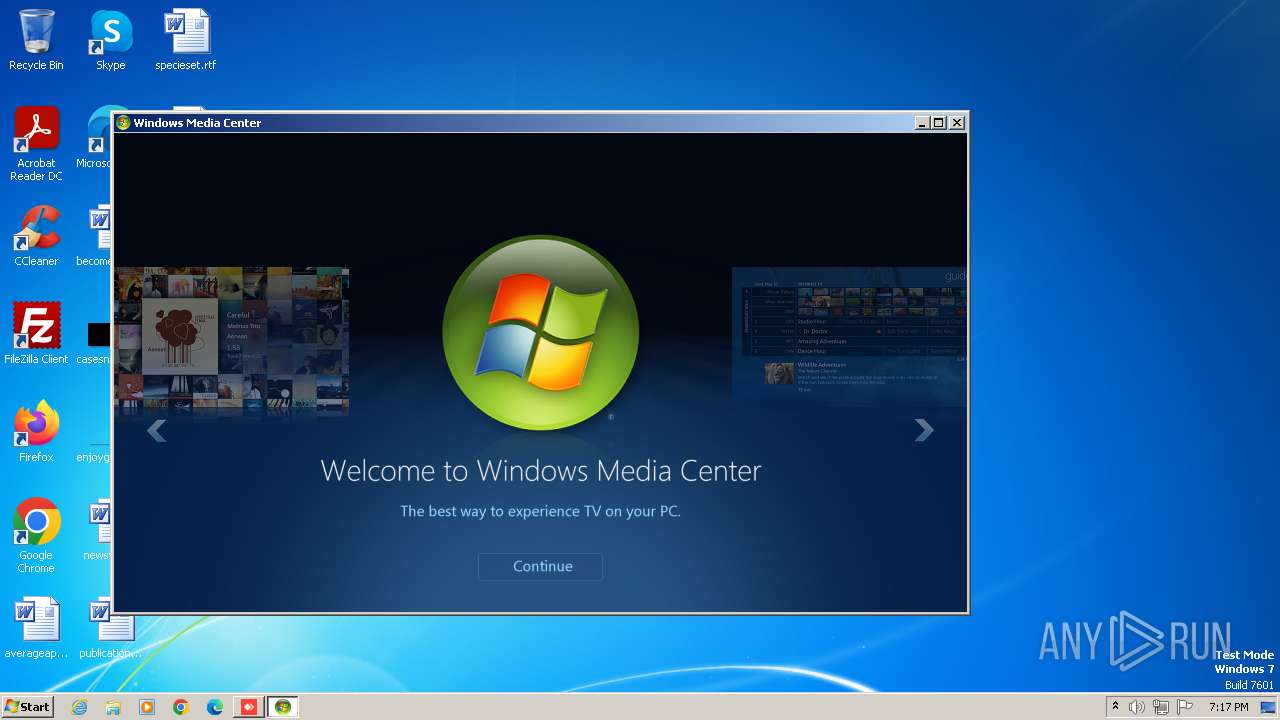1280x720 pixels.
Task: Select the music library album wall preview
Action: click(x=232, y=340)
